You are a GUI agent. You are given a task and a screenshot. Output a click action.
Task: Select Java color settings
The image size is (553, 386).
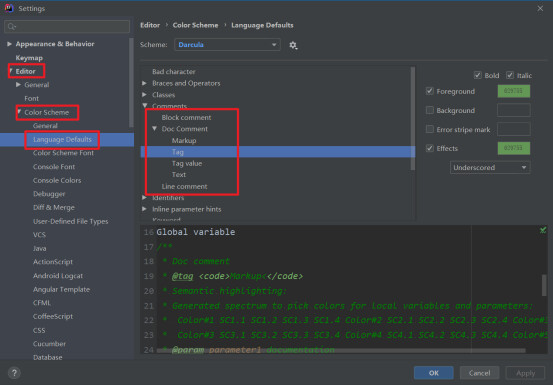click(x=40, y=248)
